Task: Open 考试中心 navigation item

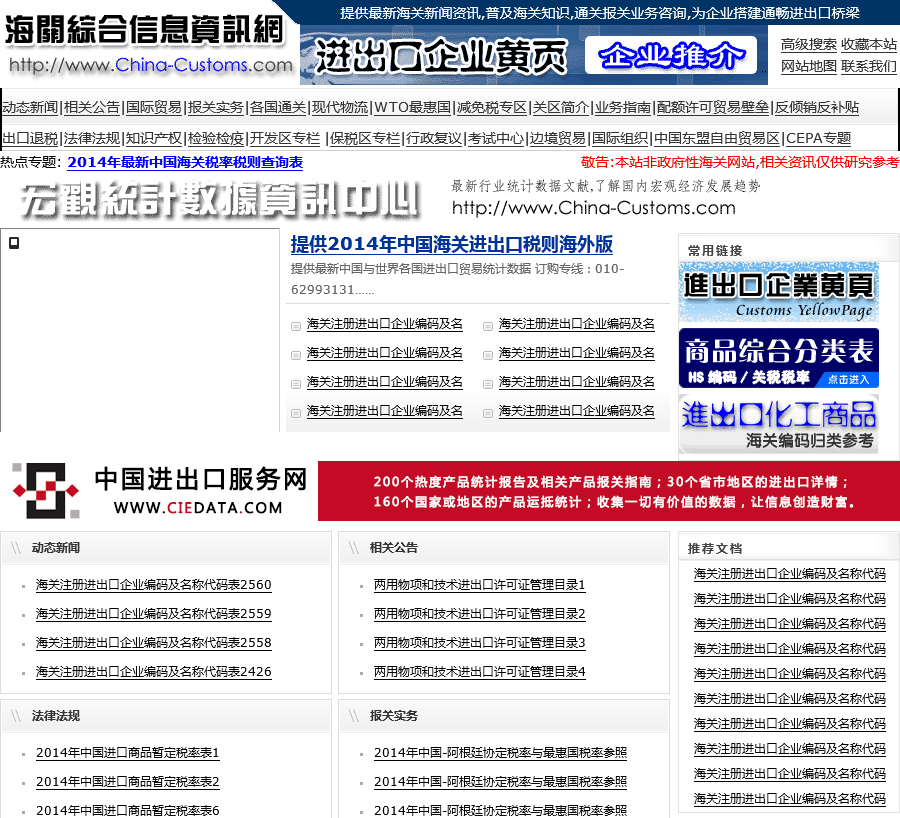Action: [496, 138]
